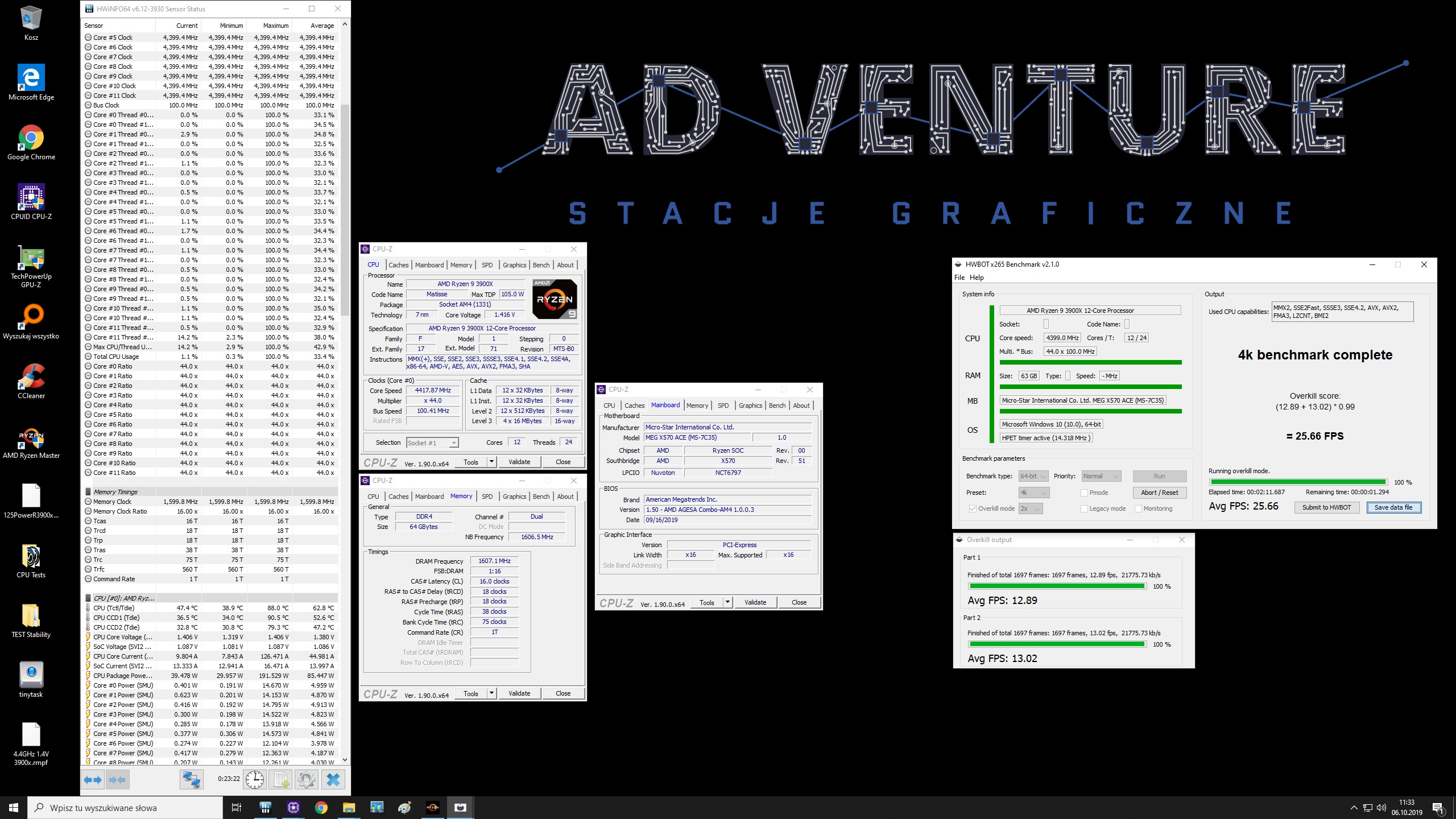Open the CPU Tests desktop folder

point(31,560)
